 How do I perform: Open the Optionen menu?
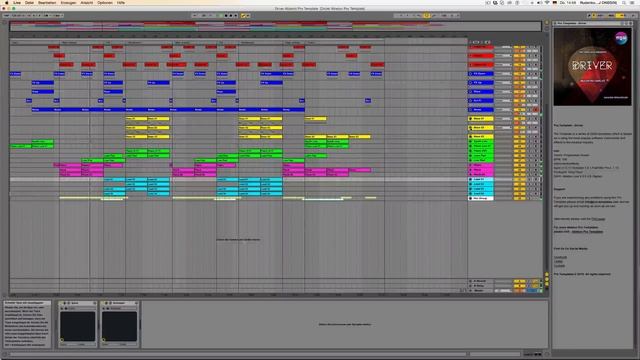click(105, 2)
